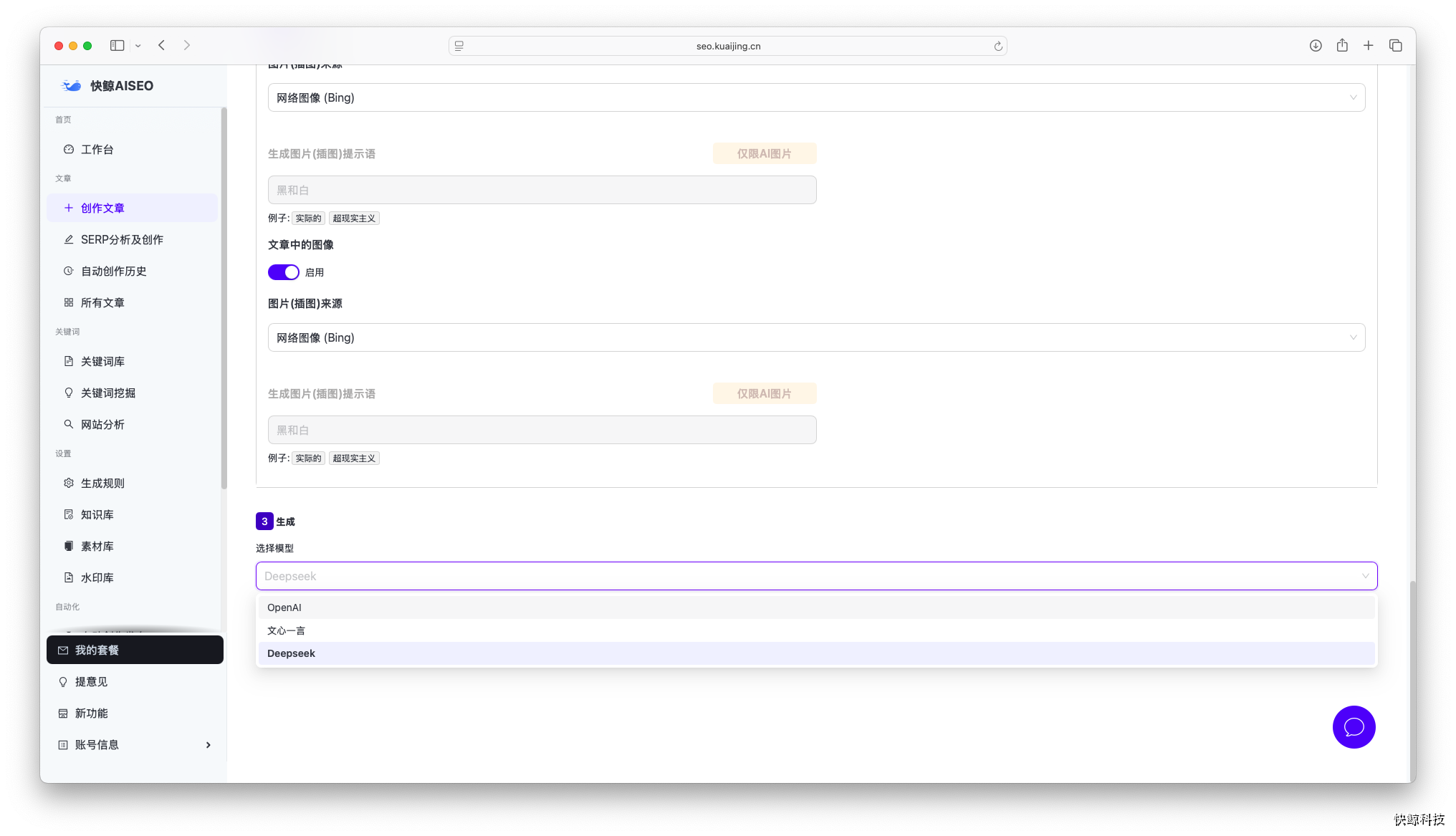Click Safari's show sidebar icon
The width and height of the screenshot is (1456, 836).
point(117,45)
